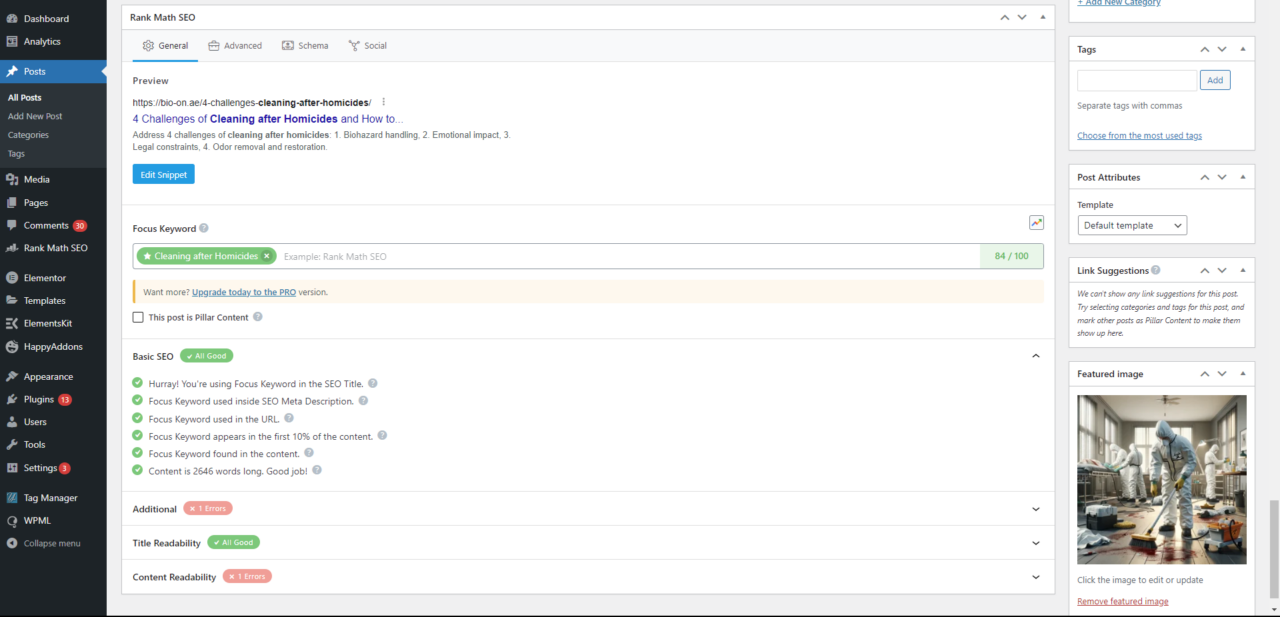The height and width of the screenshot is (617, 1280).
Task: Open the Rank Math Trends chart icon
Action: click(1036, 223)
